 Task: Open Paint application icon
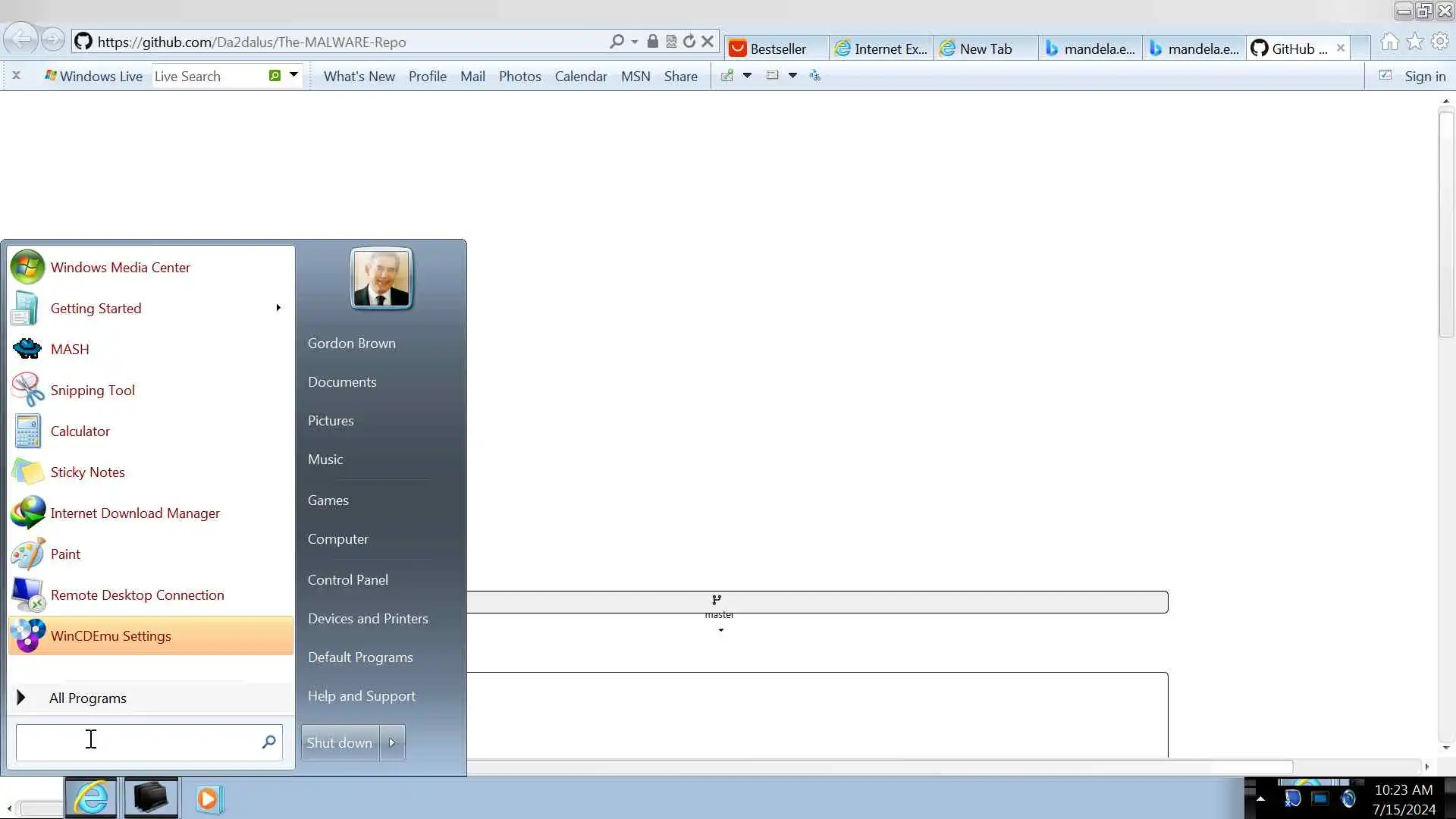28,554
